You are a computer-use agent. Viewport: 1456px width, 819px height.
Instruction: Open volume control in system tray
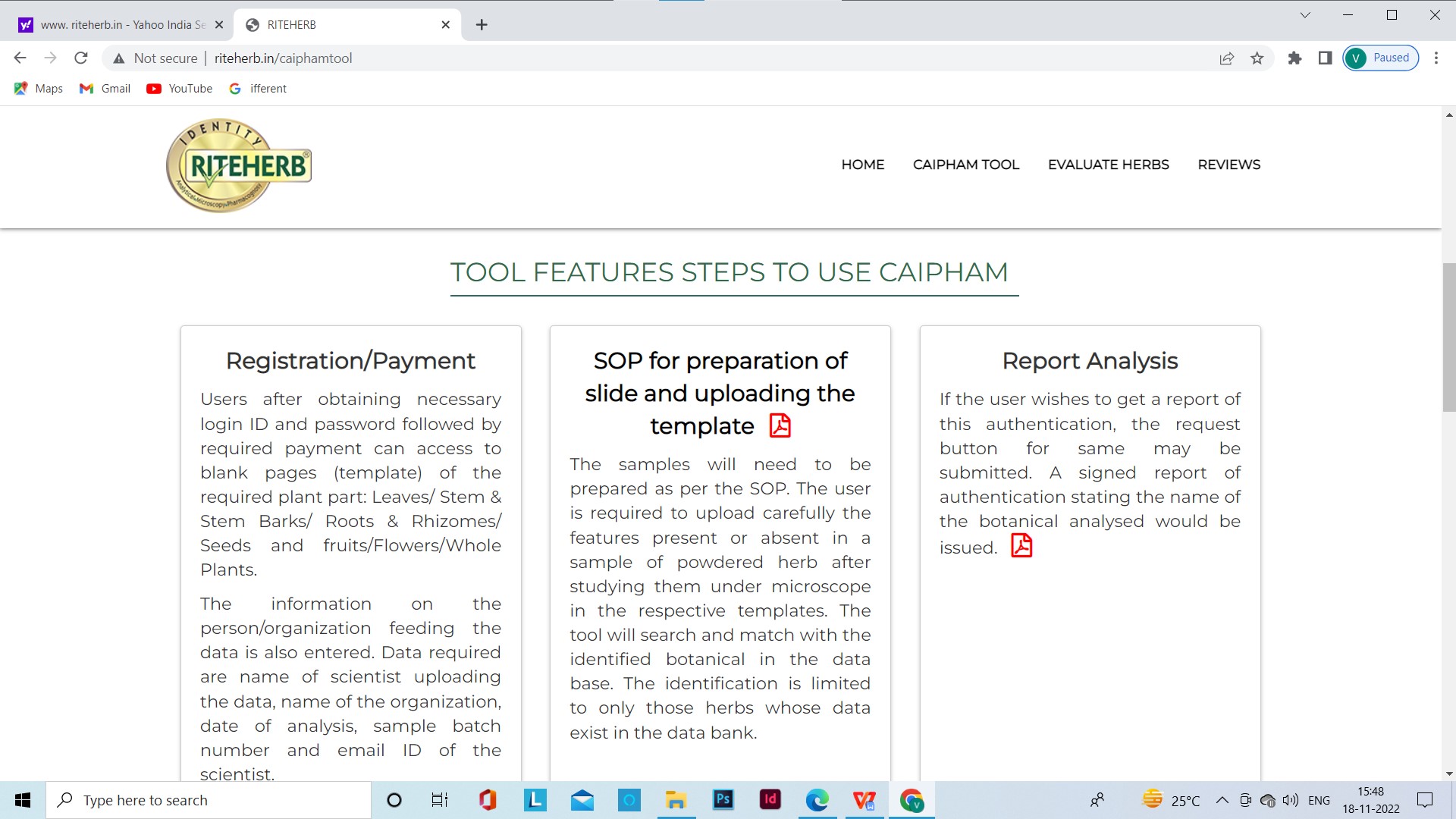tap(1290, 800)
